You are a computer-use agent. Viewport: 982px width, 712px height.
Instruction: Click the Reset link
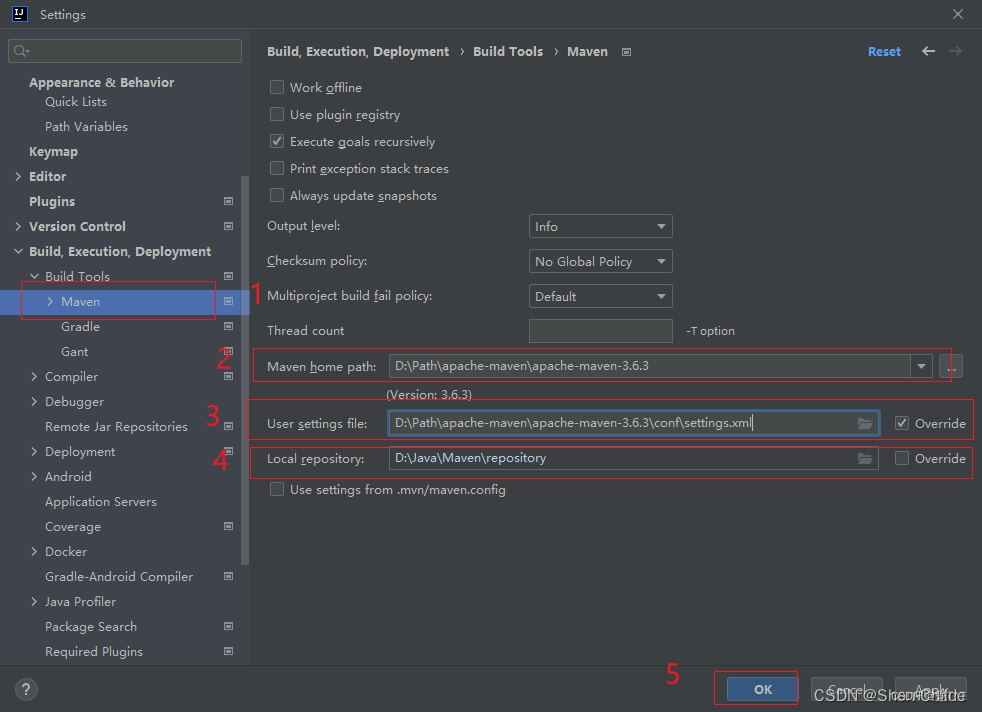884,51
